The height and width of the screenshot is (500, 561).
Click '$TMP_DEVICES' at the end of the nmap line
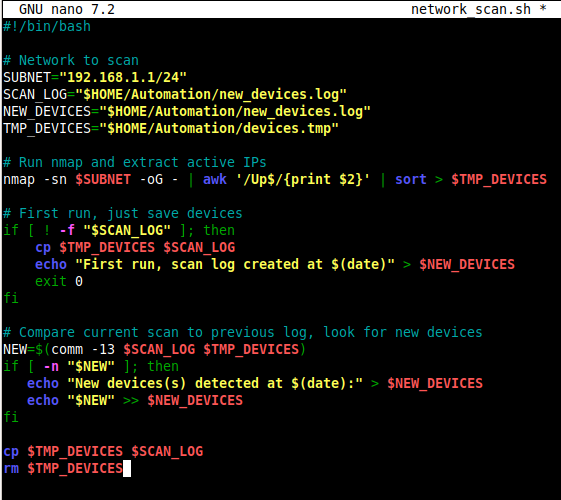pyautogui.click(x=499, y=179)
